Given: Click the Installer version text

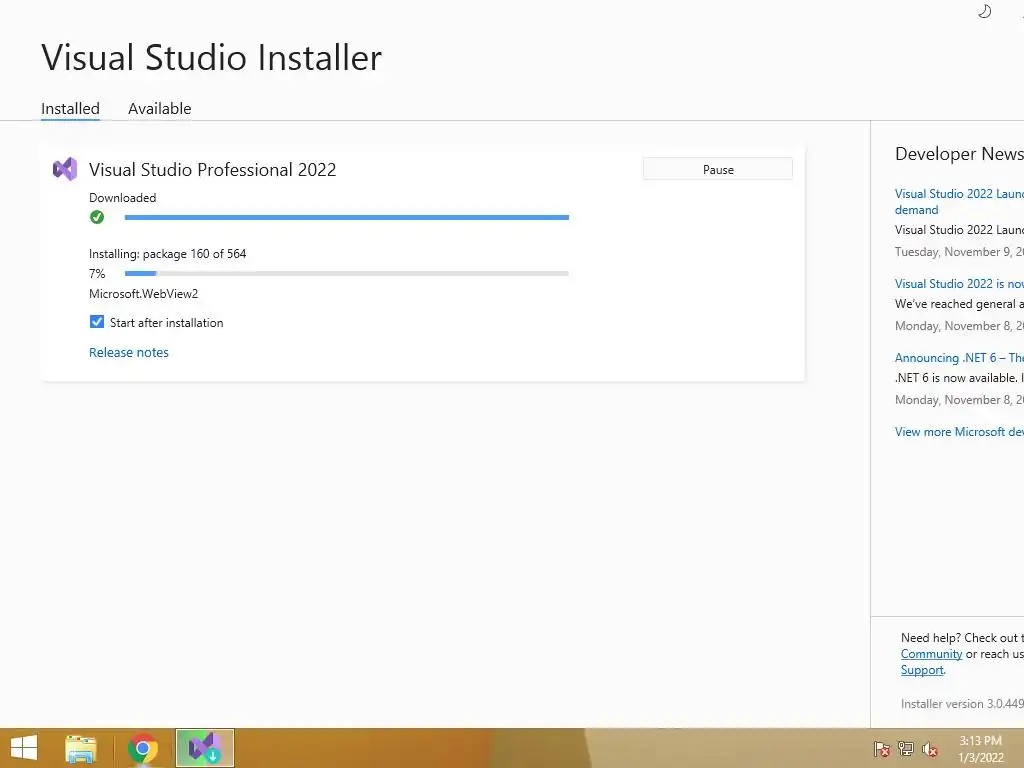Looking at the screenshot, I should [x=962, y=703].
